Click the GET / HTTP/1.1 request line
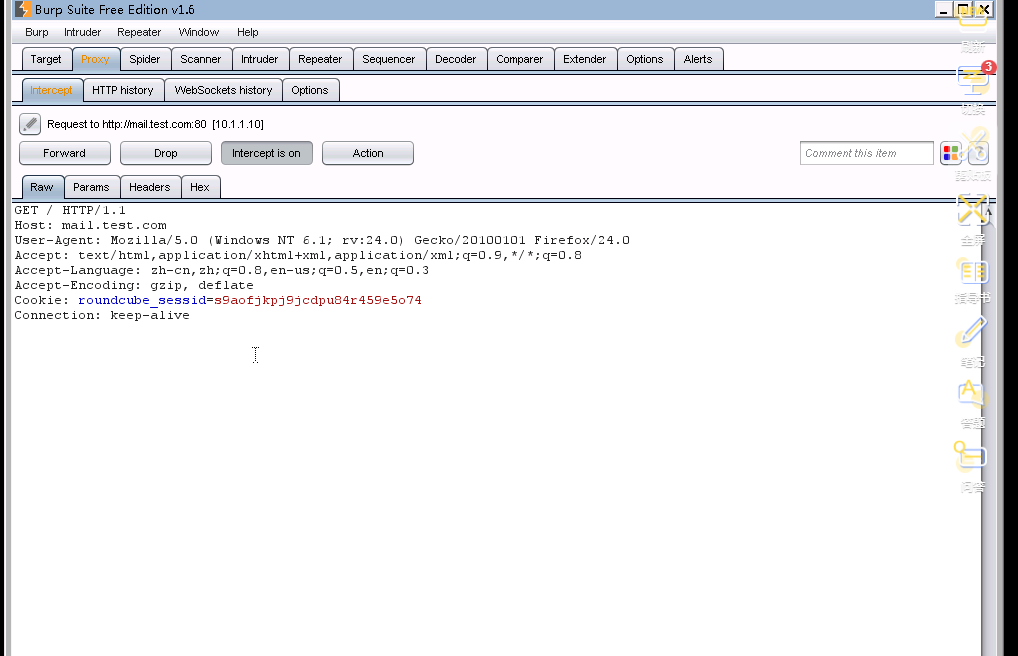This screenshot has height=656, width=1018. coord(70,210)
